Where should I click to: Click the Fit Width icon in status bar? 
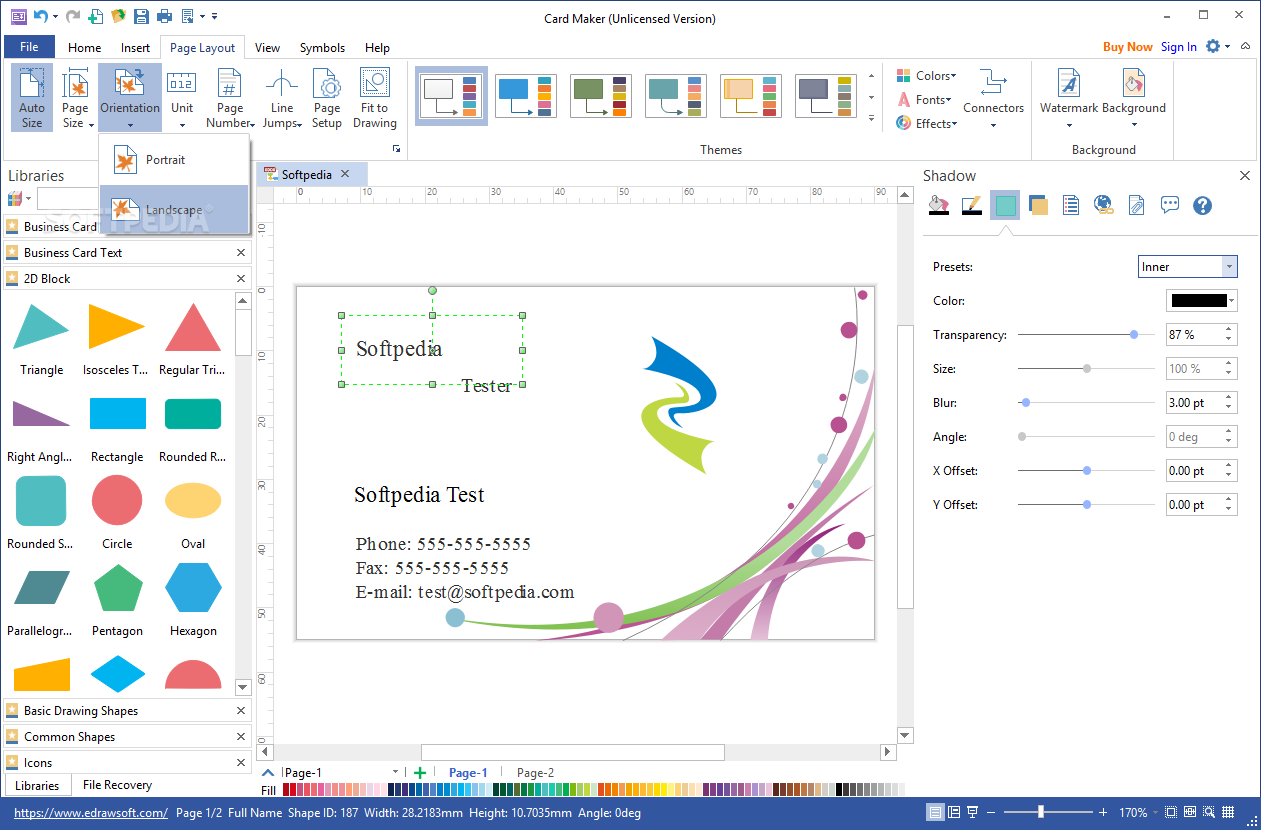coord(1191,812)
